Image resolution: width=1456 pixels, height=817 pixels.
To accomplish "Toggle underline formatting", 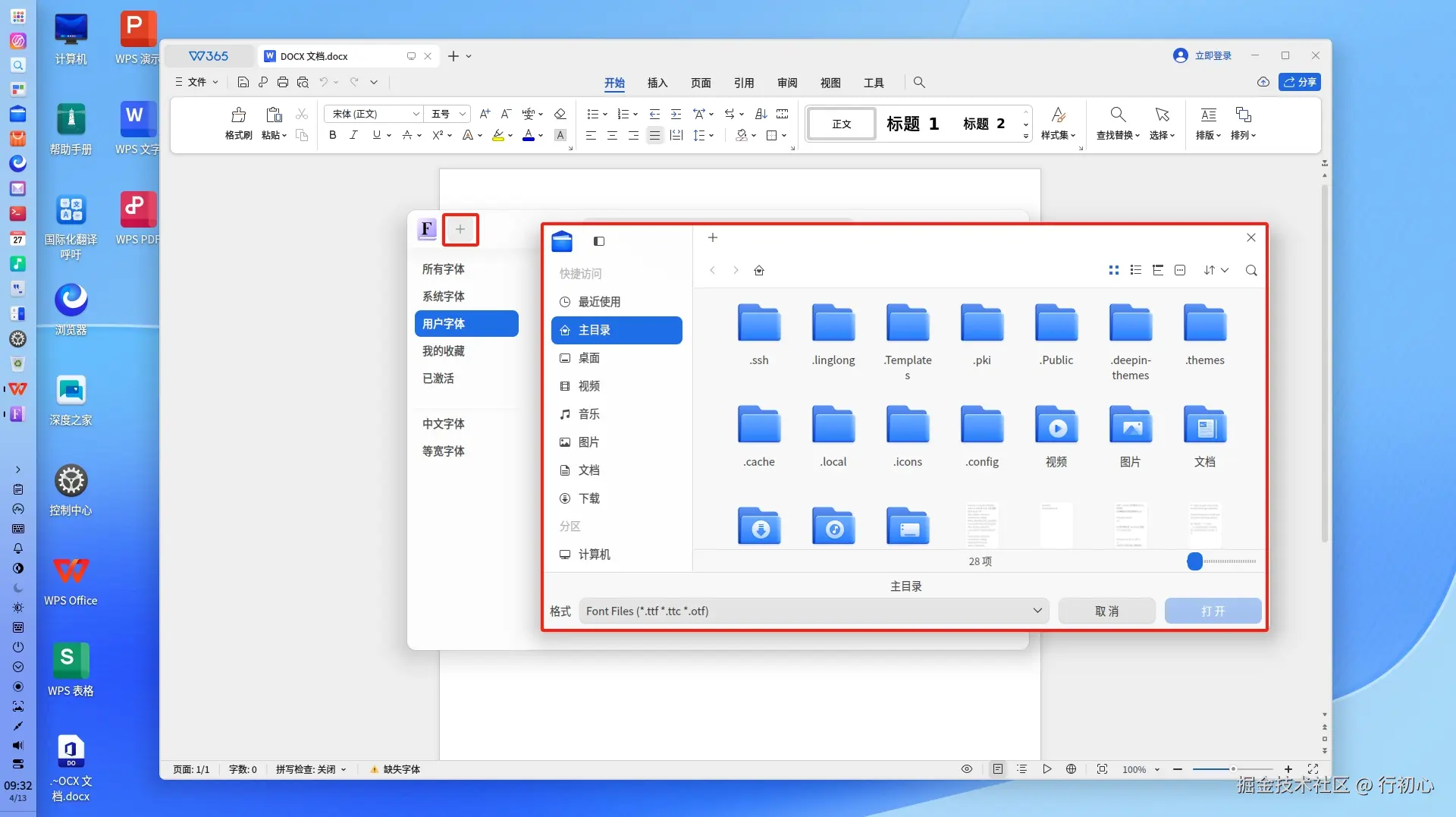I will tap(377, 135).
